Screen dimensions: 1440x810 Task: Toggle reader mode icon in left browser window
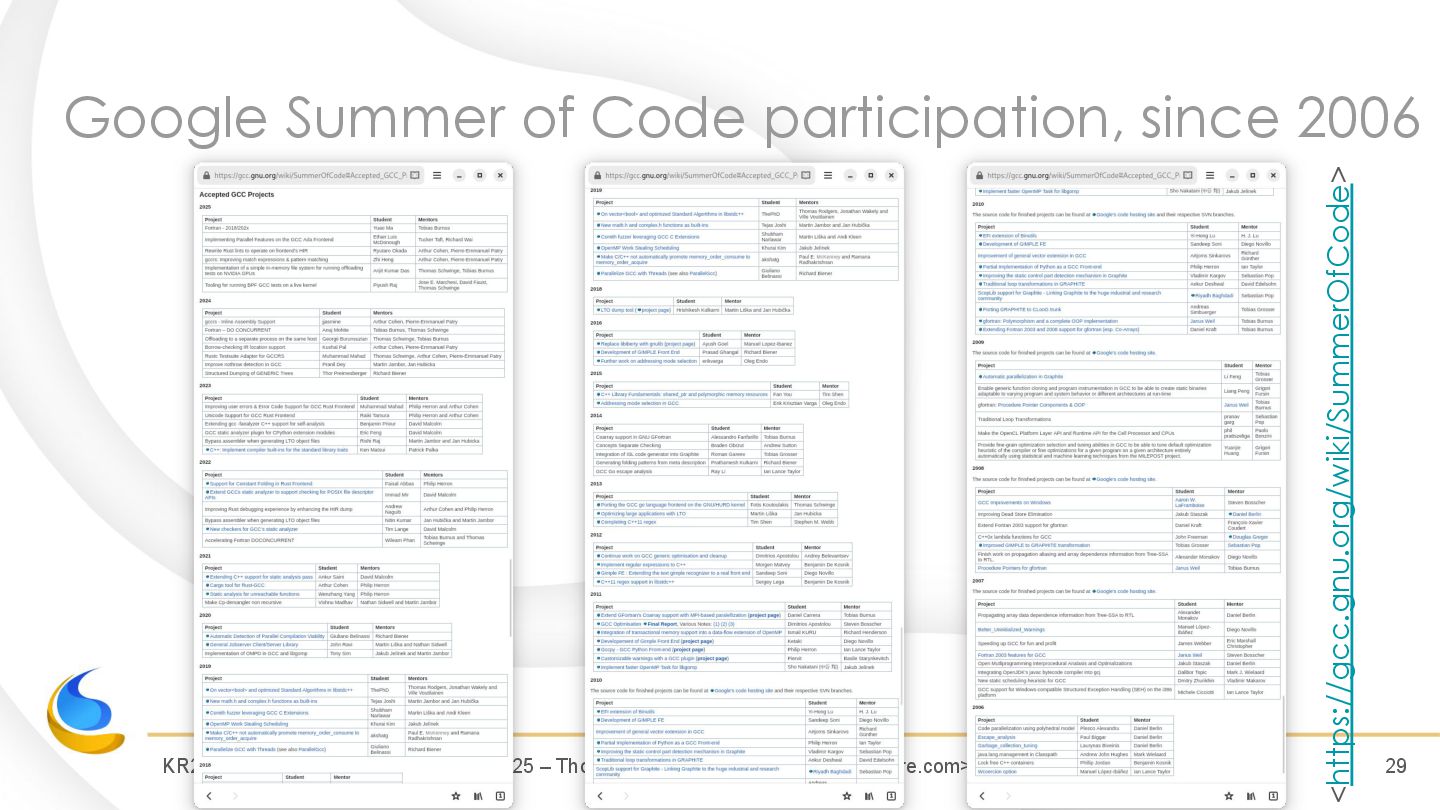(415, 175)
